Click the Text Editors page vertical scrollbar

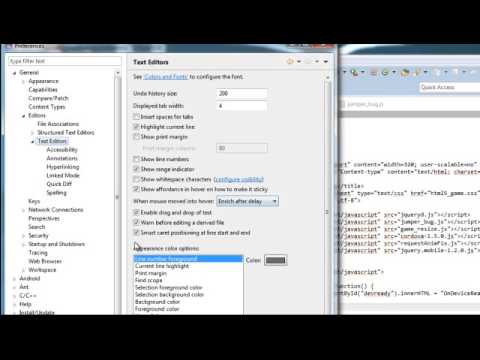click(327, 195)
